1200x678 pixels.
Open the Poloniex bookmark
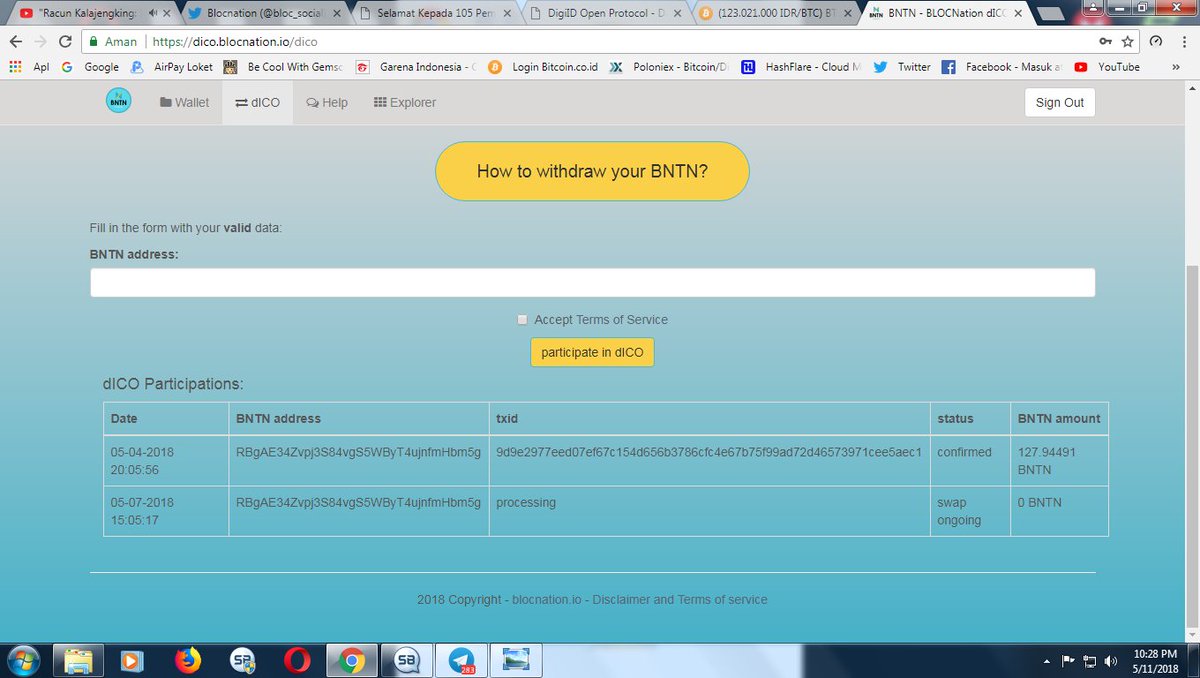(668, 67)
